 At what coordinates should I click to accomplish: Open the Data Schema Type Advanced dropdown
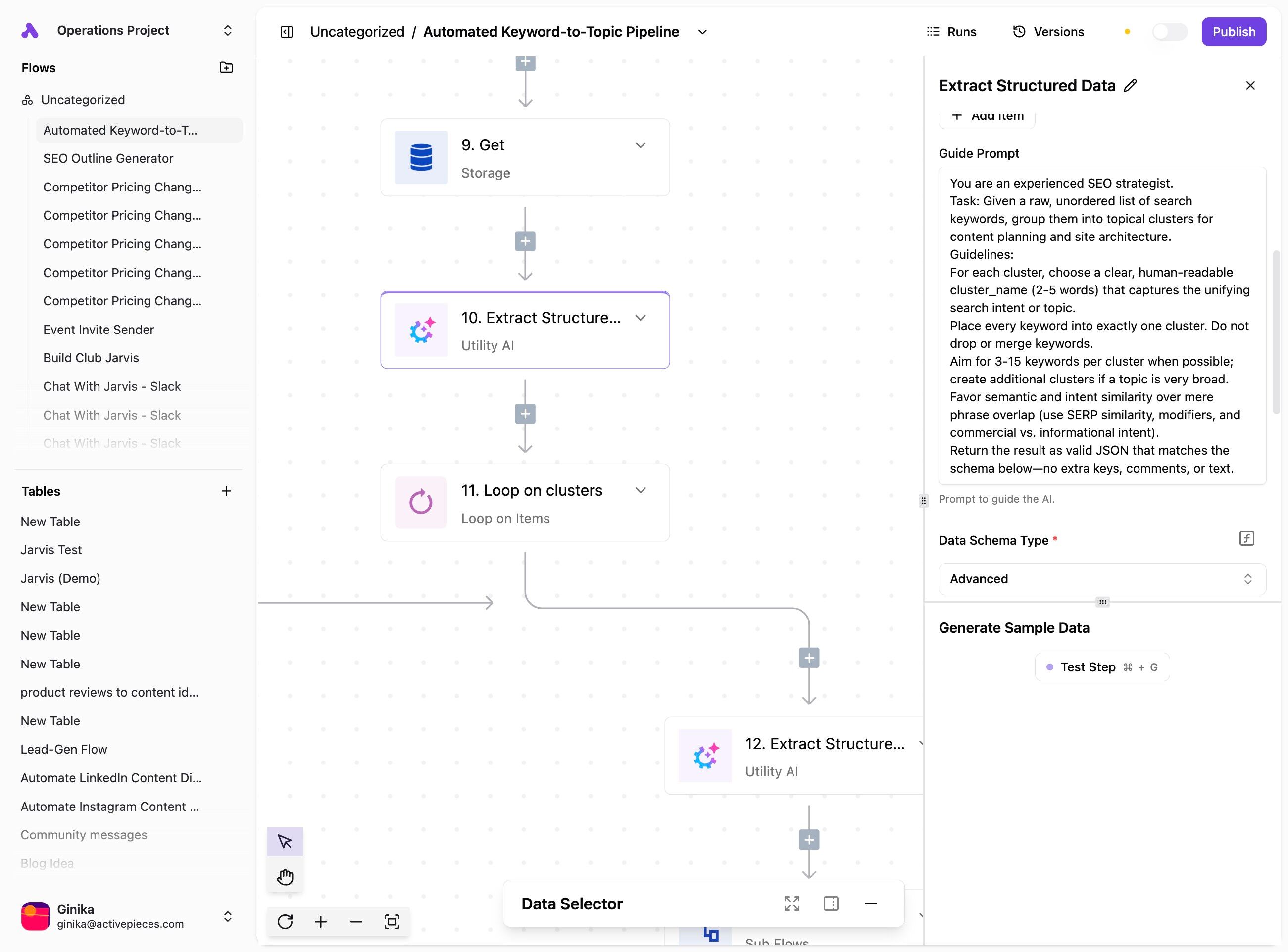pyautogui.click(x=1102, y=579)
